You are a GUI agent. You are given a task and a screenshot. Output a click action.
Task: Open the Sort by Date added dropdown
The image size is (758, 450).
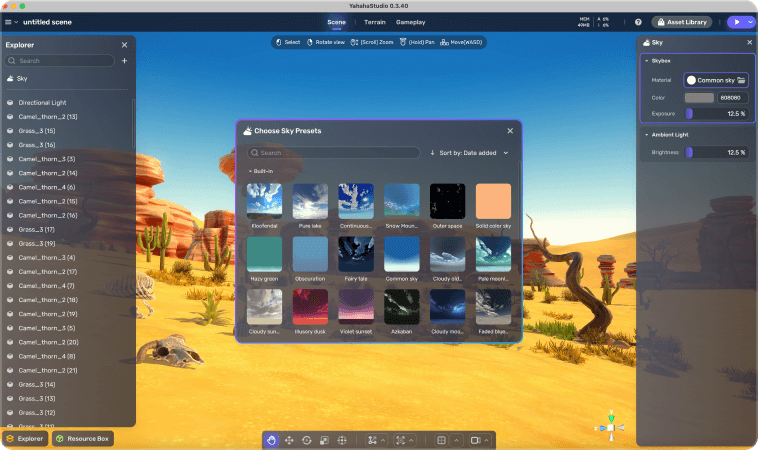(x=469, y=153)
